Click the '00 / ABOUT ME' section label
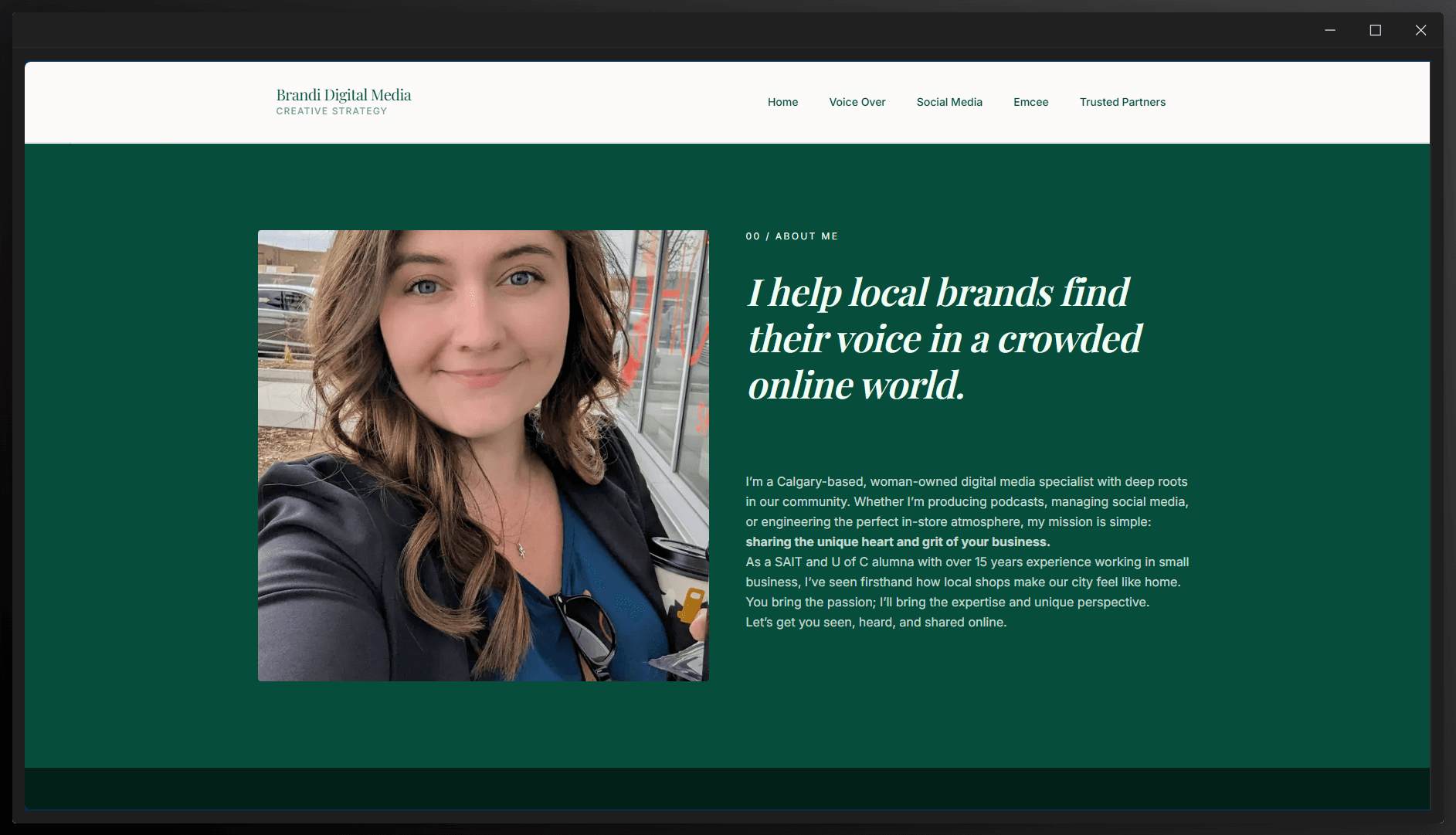 (791, 236)
